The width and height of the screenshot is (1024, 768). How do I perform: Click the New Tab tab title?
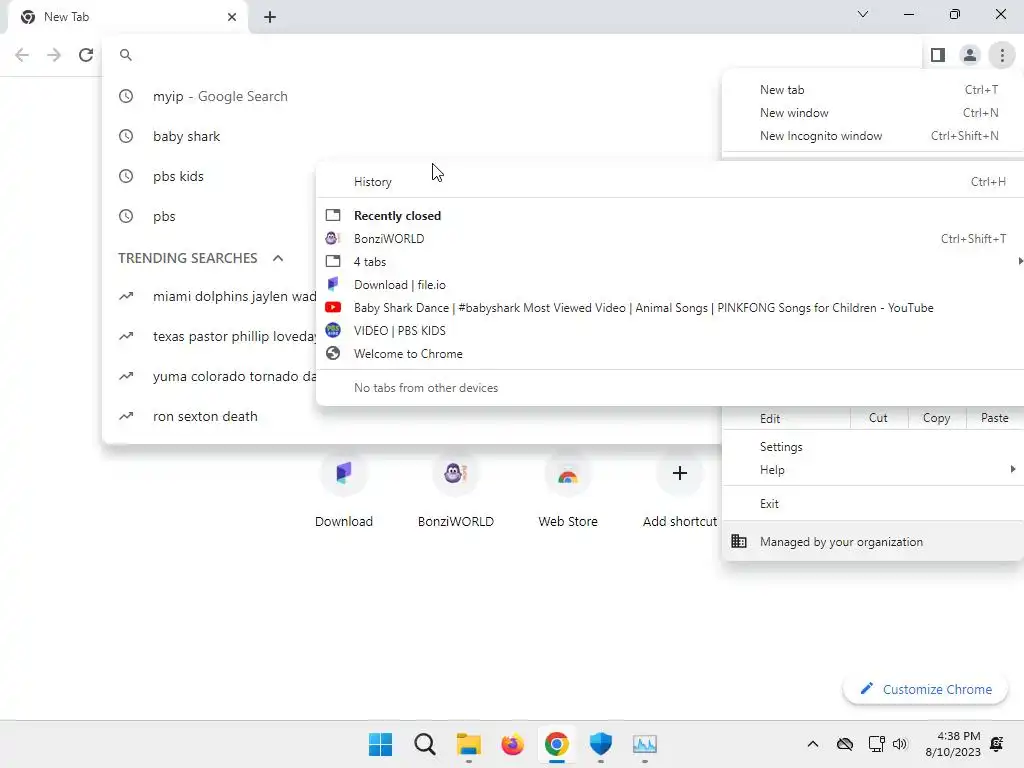[67, 17]
